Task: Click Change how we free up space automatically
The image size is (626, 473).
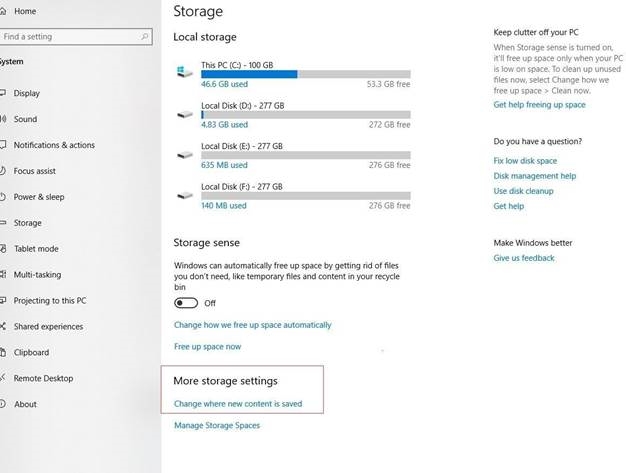Action: tap(252, 325)
